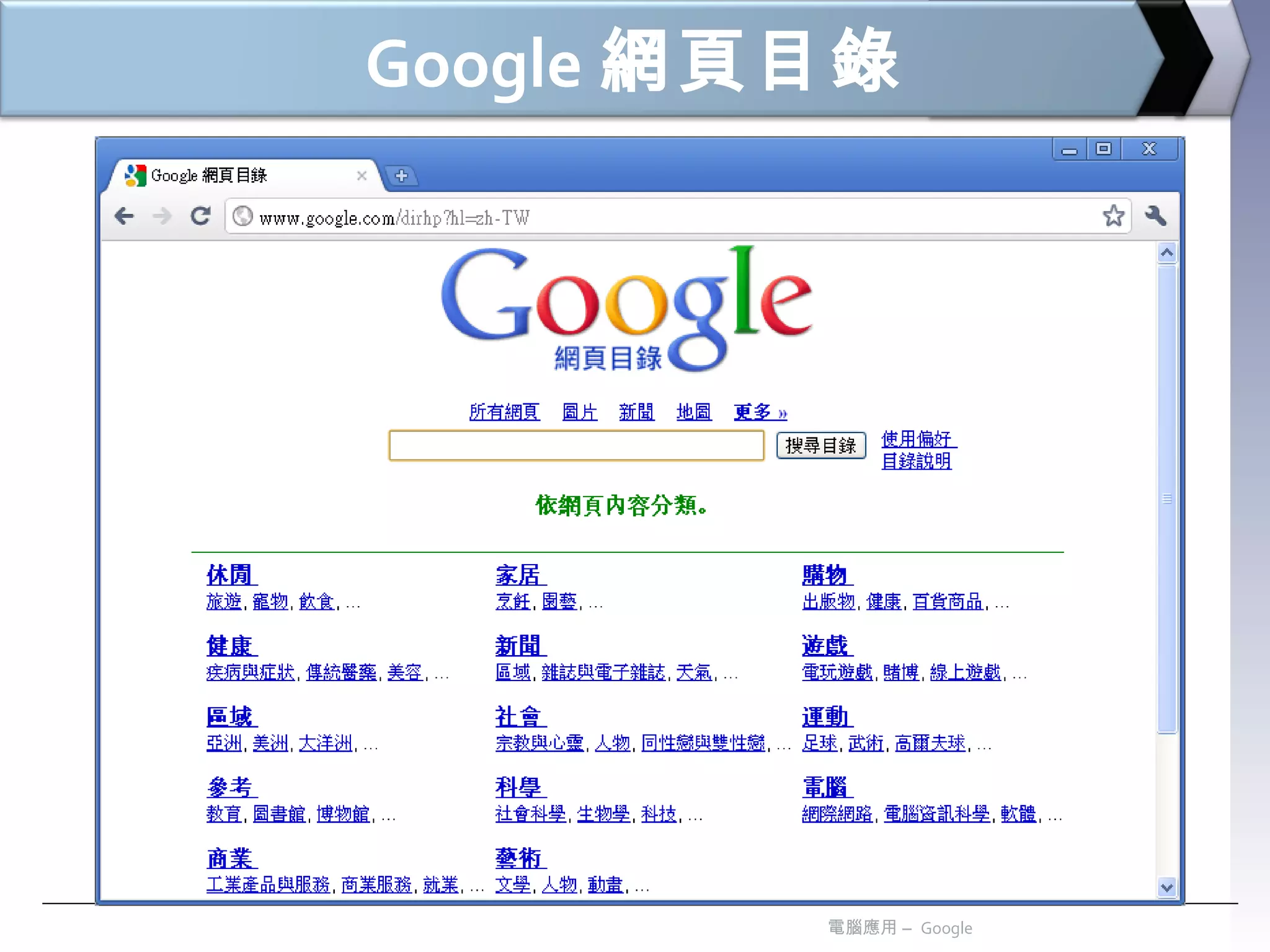Open the 天氣 subcategory link
This screenshot has width=1270, height=952.
[695, 672]
